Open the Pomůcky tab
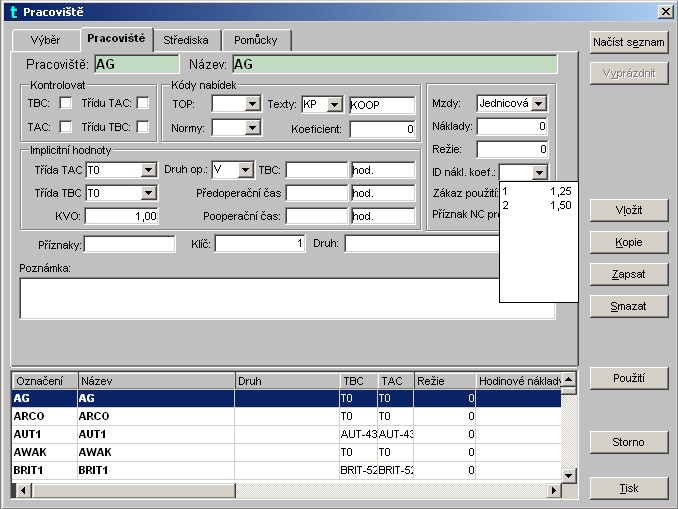 256,40
